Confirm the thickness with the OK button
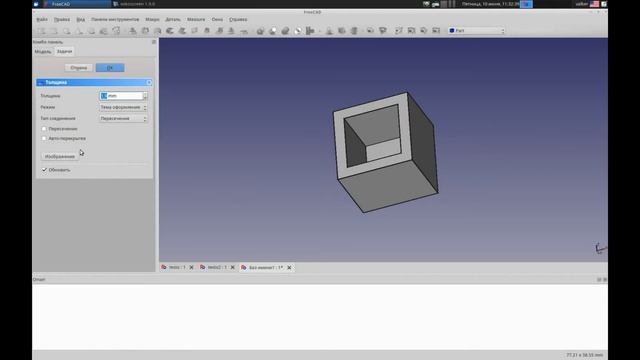Screen dimensions: 640x360 pos(110,68)
